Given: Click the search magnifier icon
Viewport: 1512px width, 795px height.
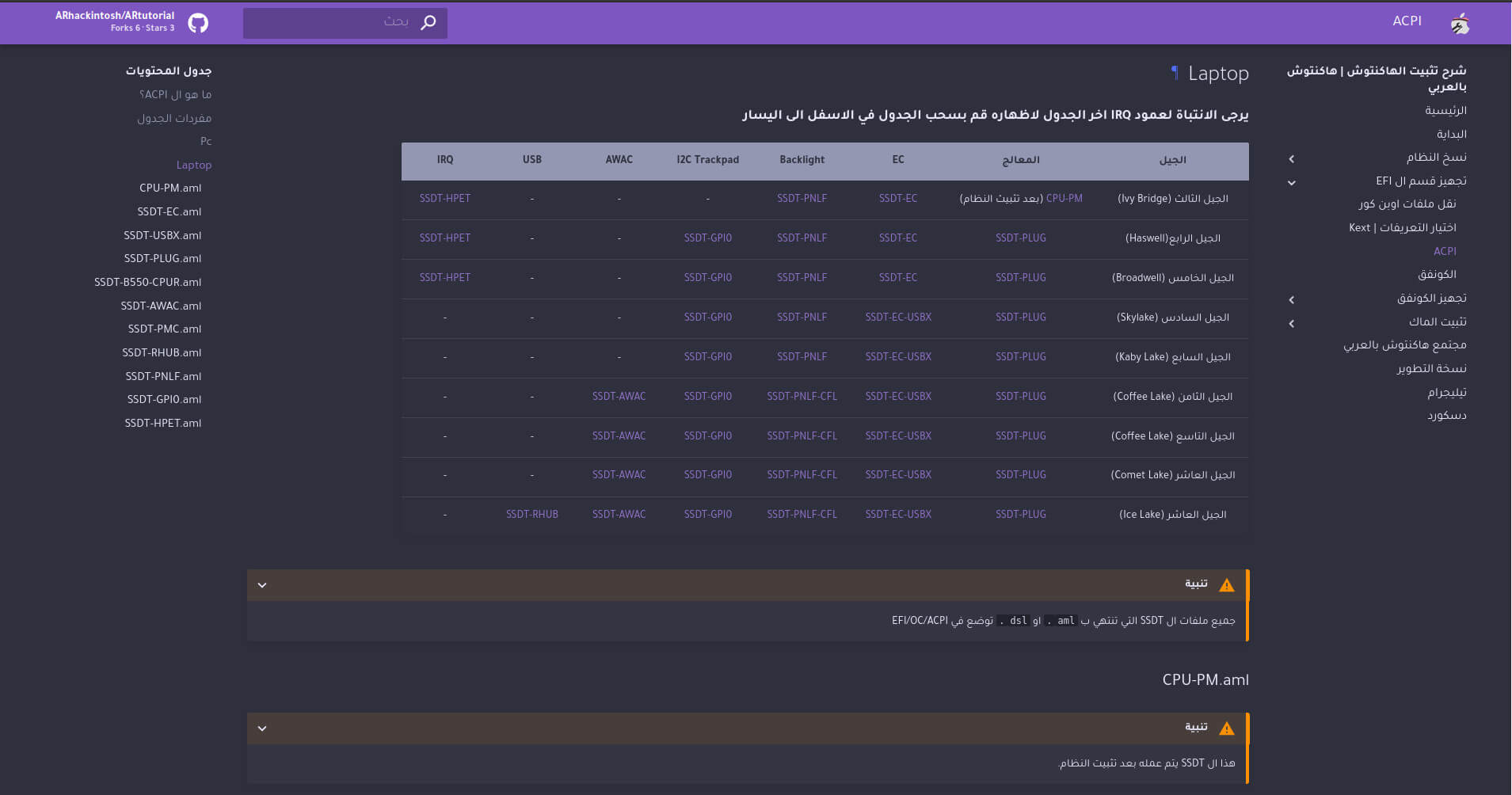Looking at the screenshot, I should (x=428, y=22).
